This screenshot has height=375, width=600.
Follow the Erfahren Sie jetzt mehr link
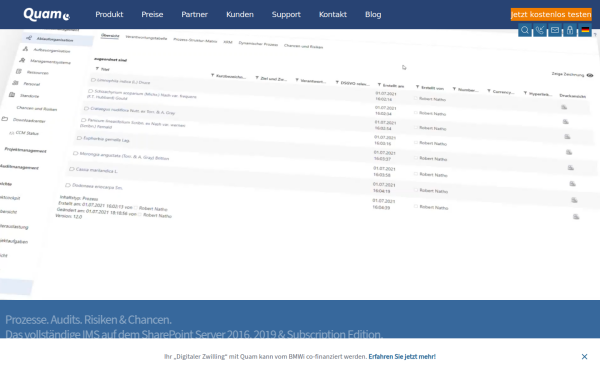click(x=402, y=357)
